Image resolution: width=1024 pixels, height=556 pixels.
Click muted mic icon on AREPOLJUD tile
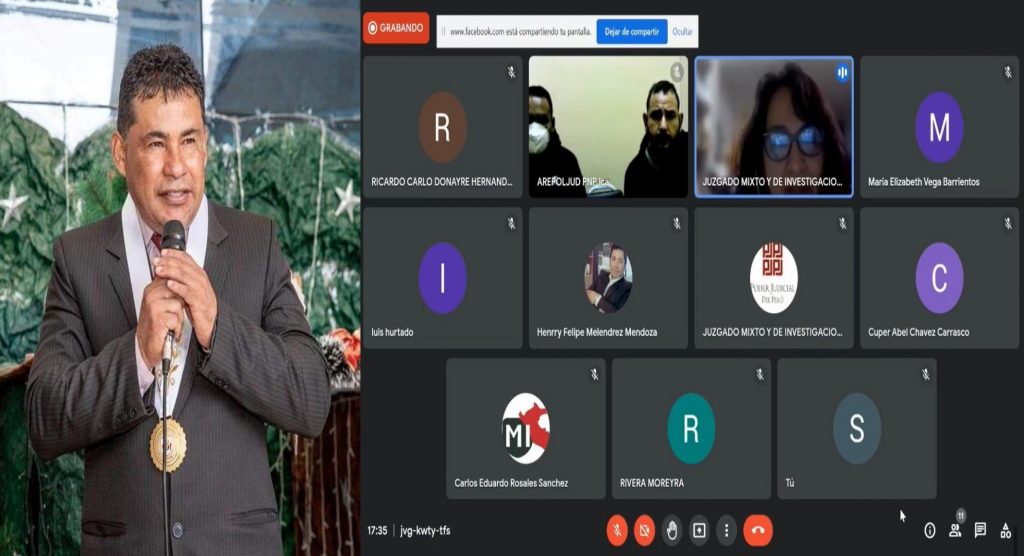[x=677, y=73]
